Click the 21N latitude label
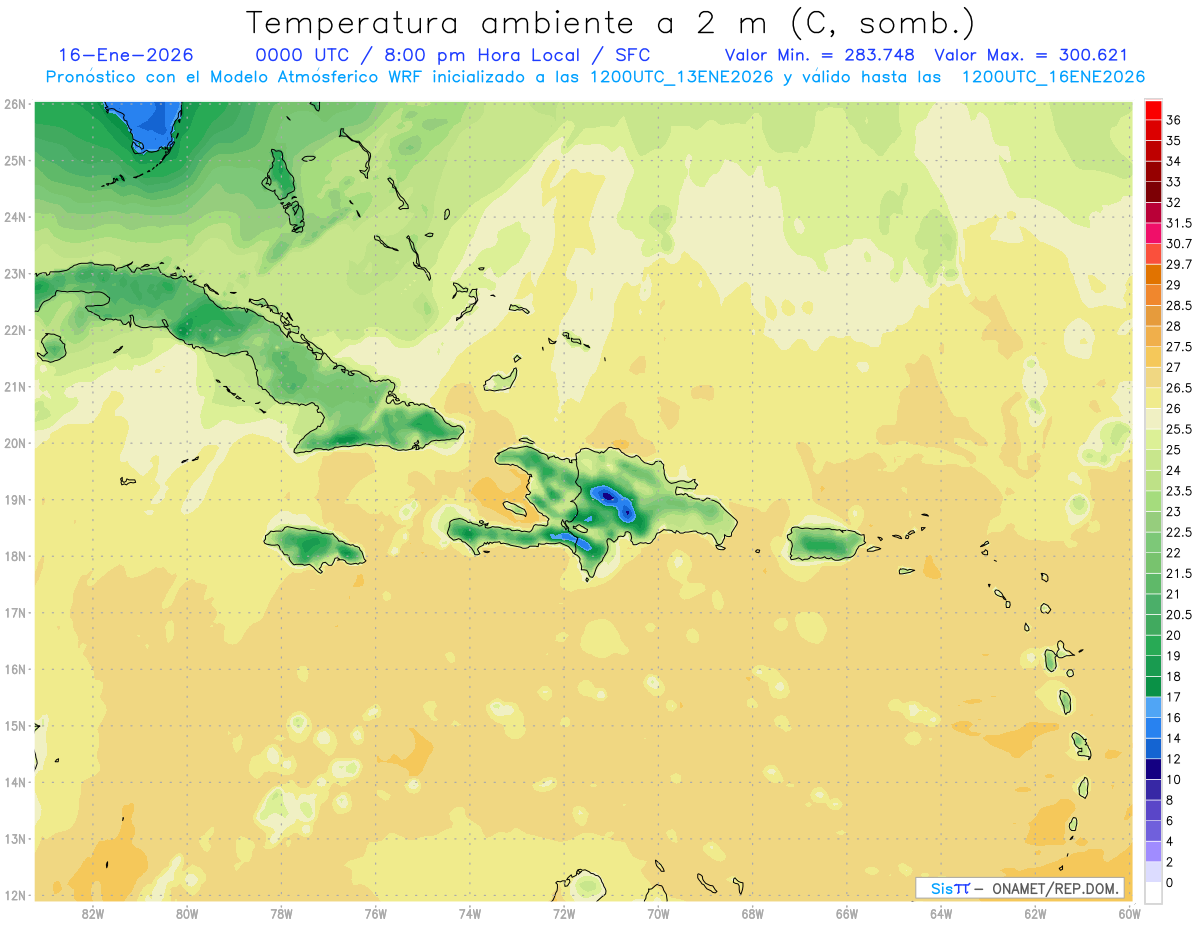Image resolution: width=1200 pixels, height=927 pixels. [x=14, y=386]
